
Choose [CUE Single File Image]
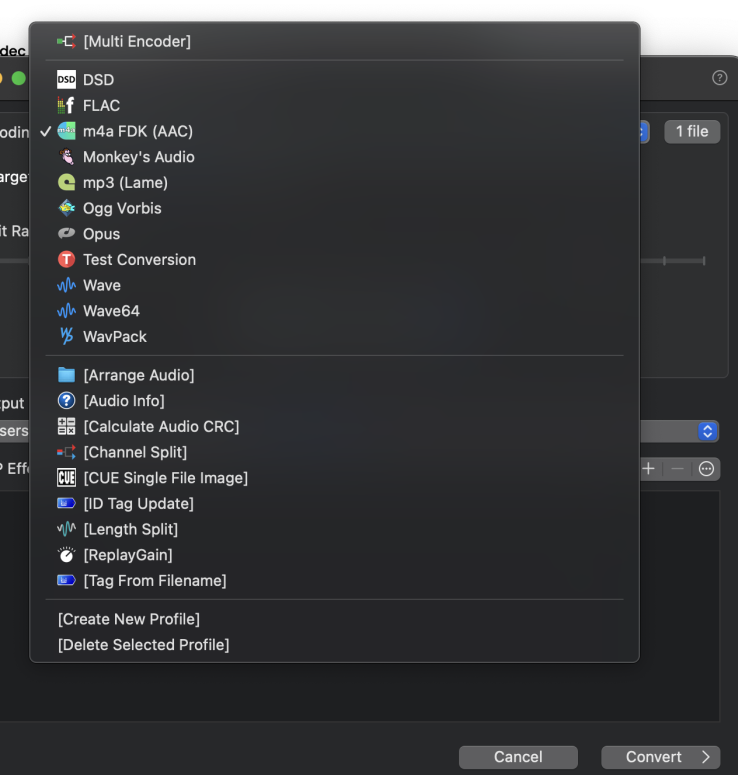(334, 478)
